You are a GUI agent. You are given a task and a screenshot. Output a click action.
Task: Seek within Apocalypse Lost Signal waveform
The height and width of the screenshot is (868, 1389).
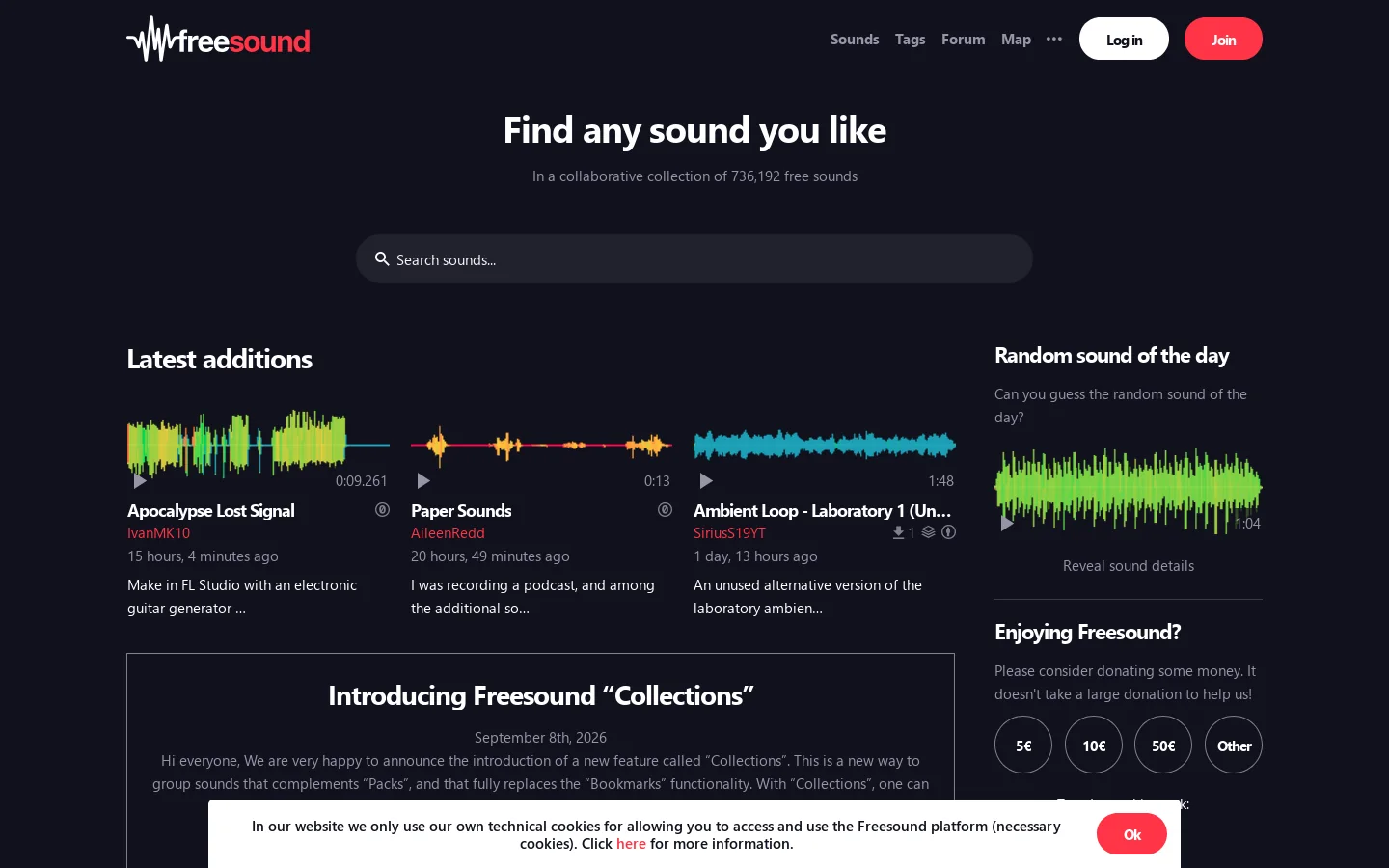(x=259, y=445)
